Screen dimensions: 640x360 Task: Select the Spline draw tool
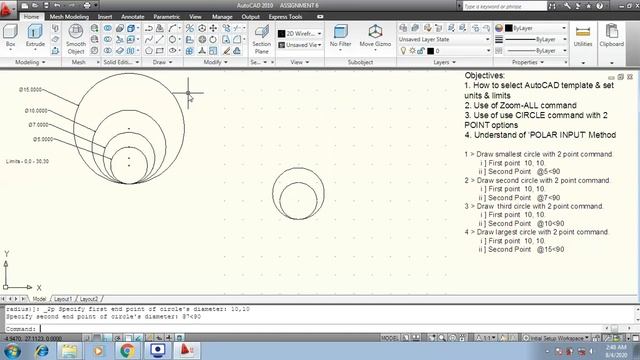click(149, 39)
